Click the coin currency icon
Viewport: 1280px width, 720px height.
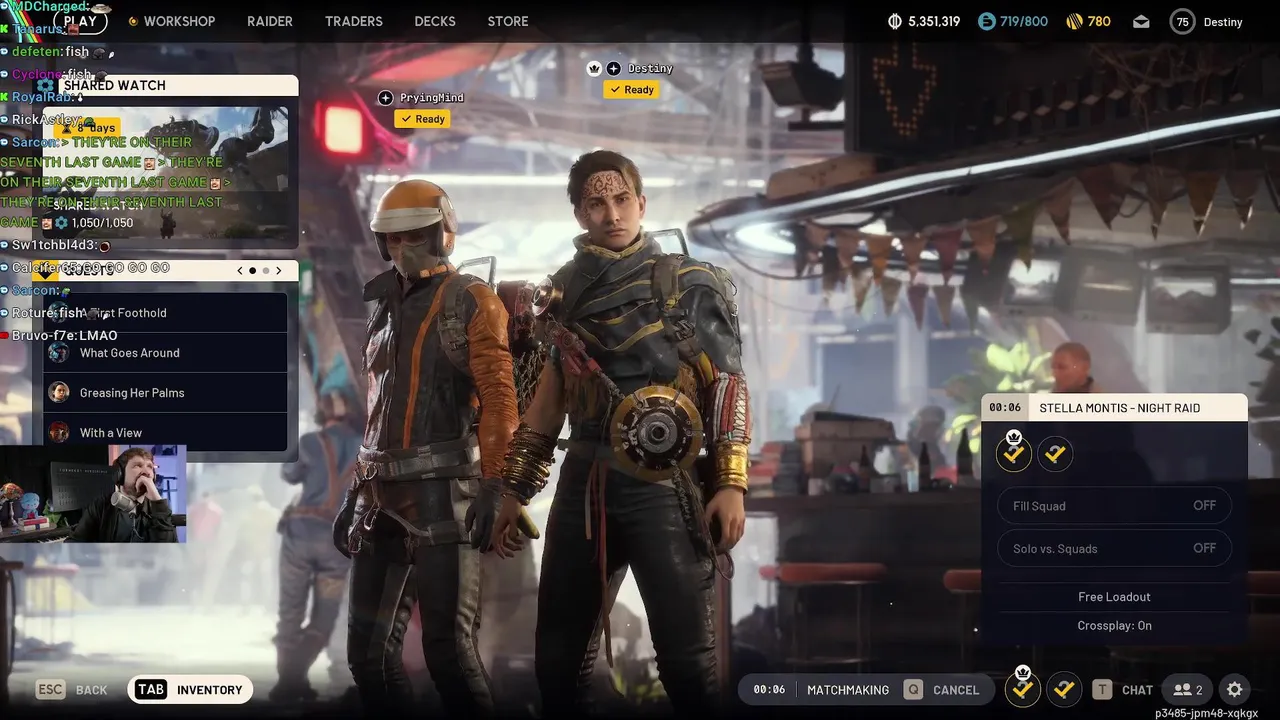[895, 21]
